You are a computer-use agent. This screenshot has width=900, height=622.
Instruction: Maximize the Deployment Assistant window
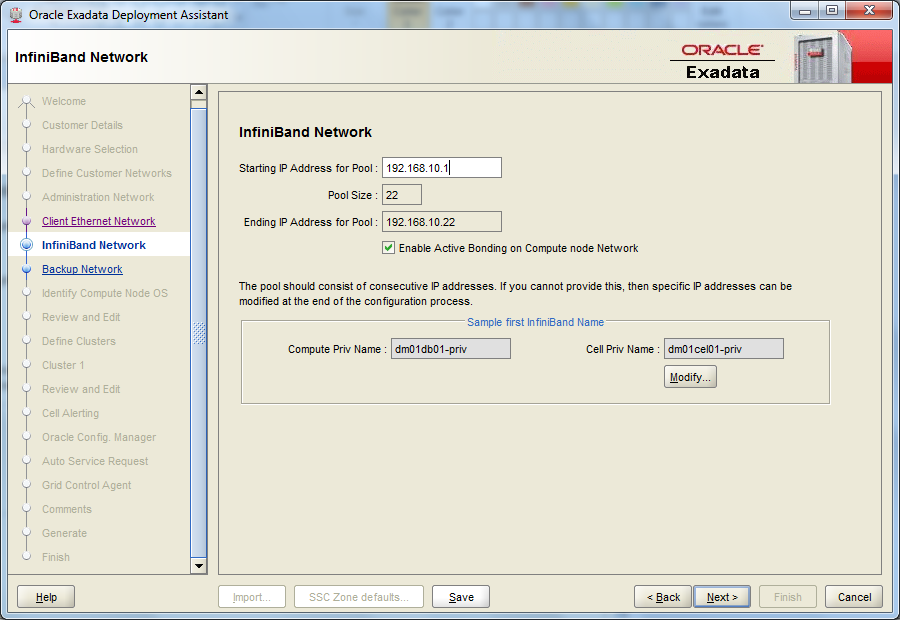tap(832, 11)
